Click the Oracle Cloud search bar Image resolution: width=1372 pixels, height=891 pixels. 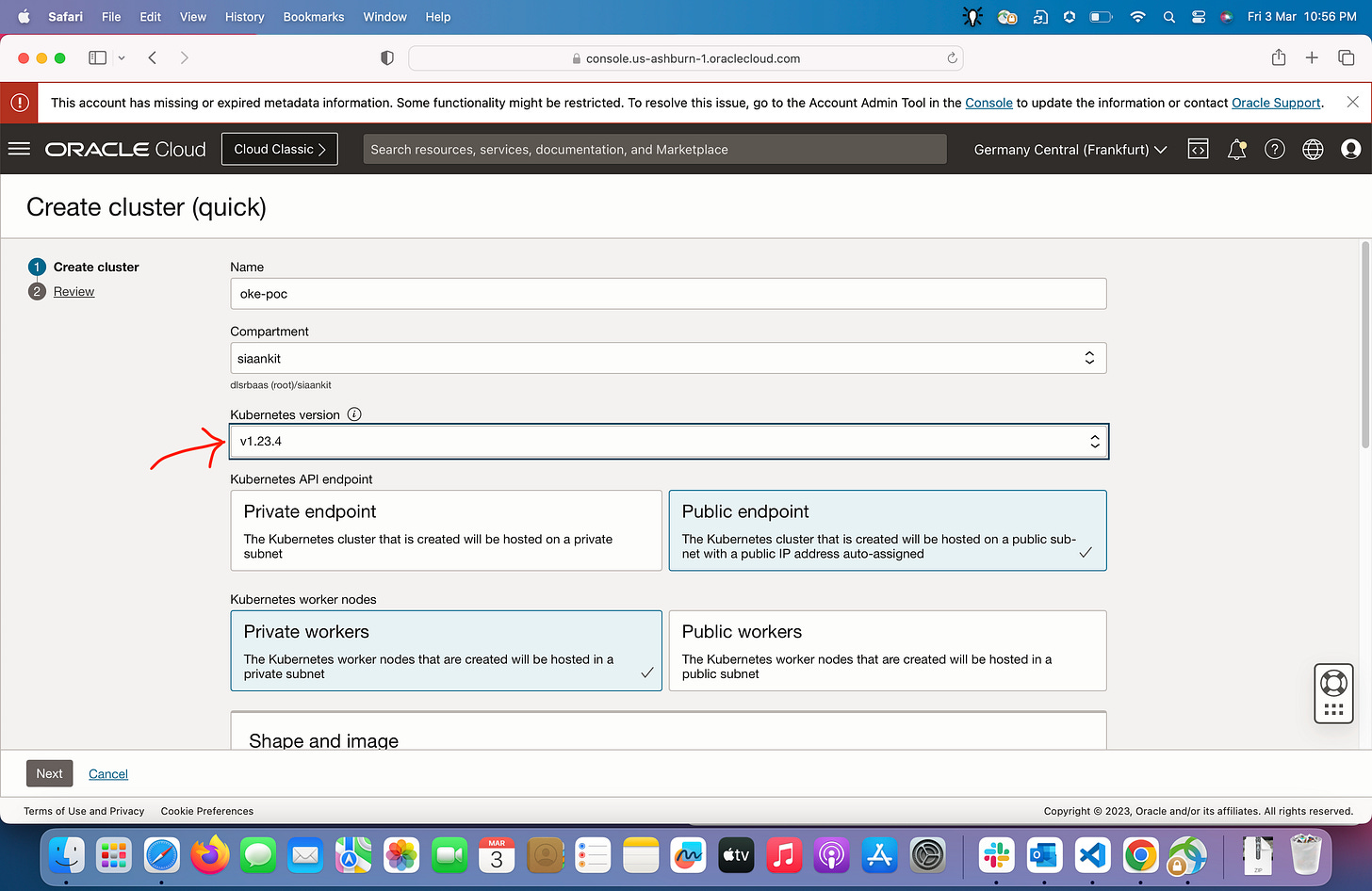click(x=655, y=149)
